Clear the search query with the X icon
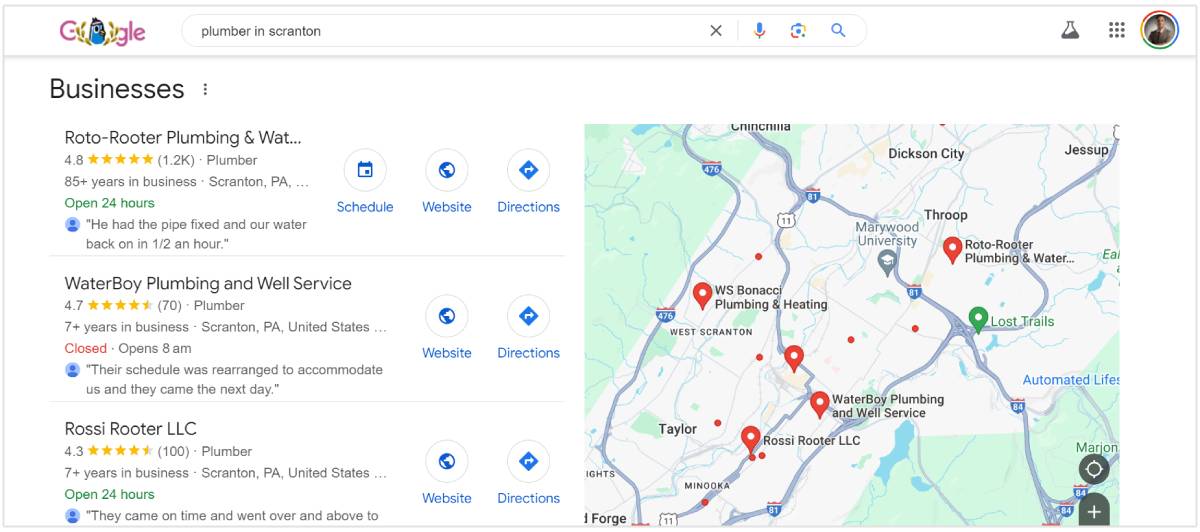Screen dimensions: 1200x532 tap(716, 31)
